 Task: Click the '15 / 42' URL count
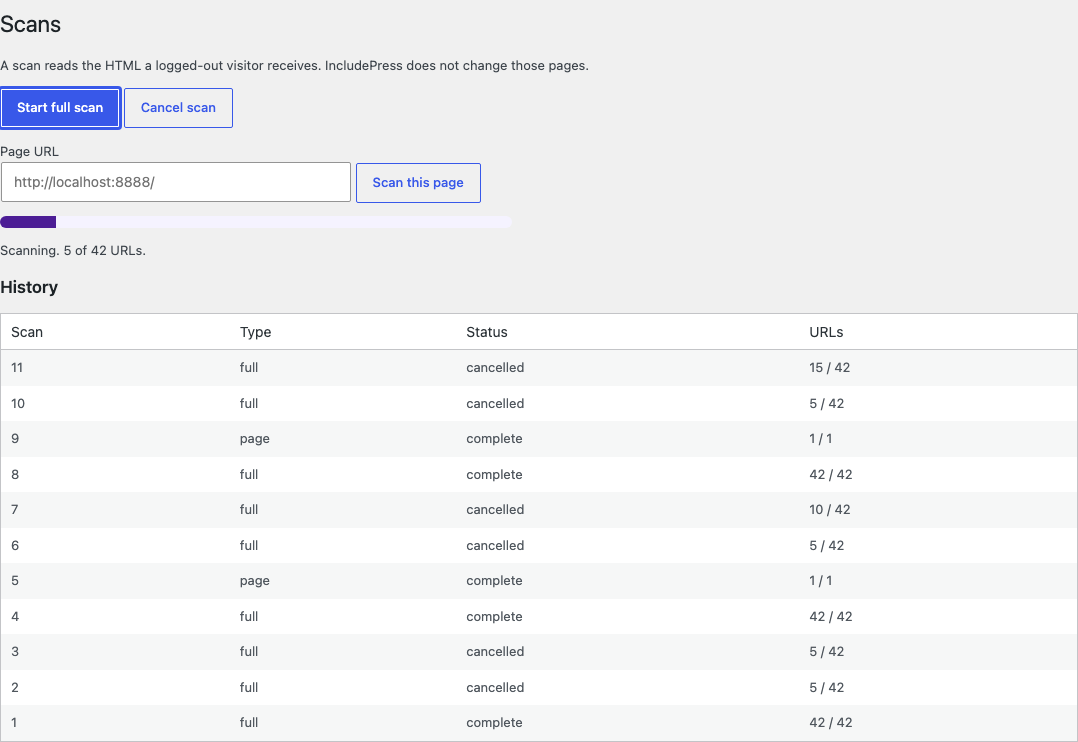[830, 368]
